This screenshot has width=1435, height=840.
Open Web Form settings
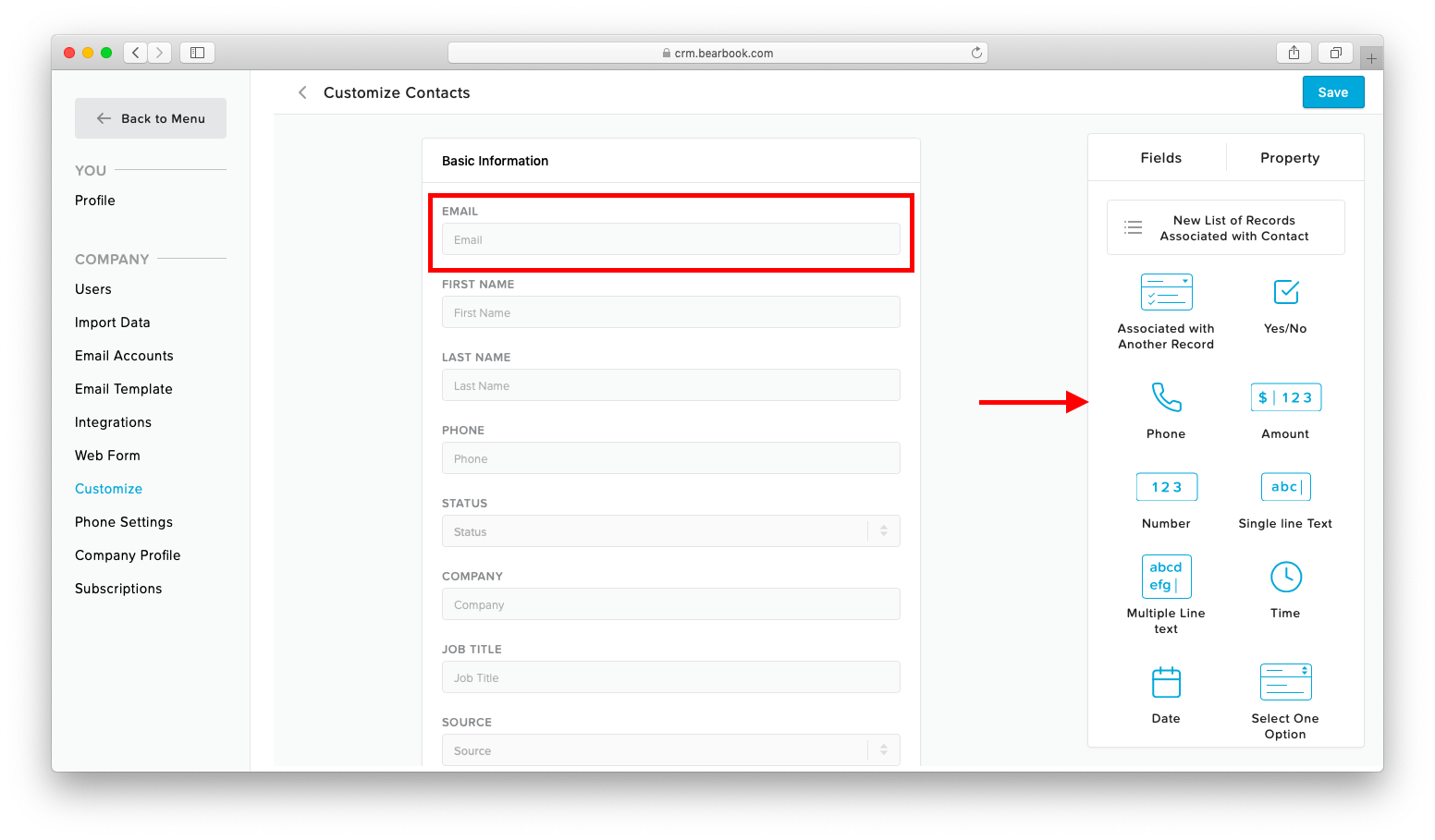point(107,456)
